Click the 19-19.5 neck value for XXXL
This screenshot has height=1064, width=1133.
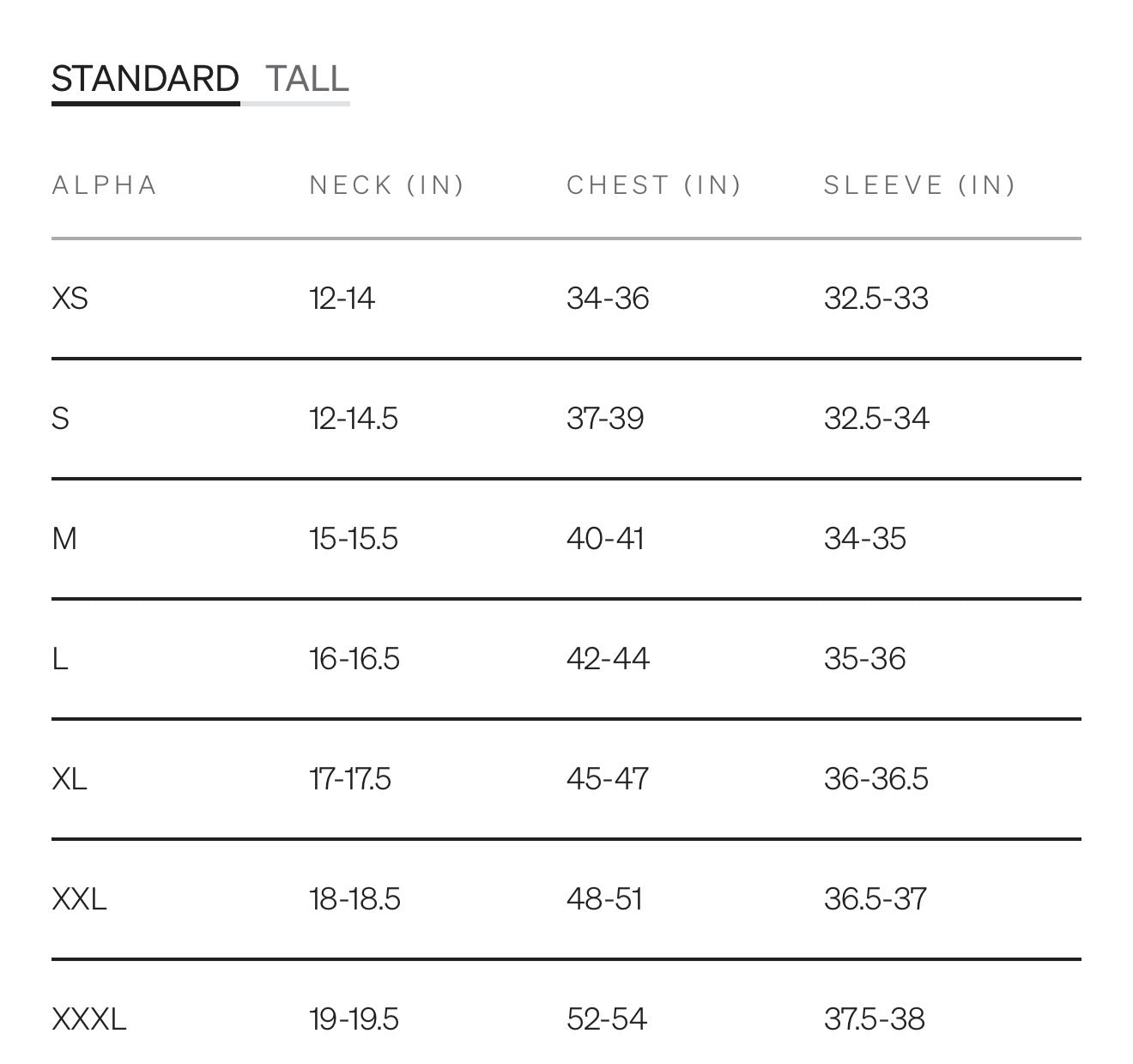354,1019
